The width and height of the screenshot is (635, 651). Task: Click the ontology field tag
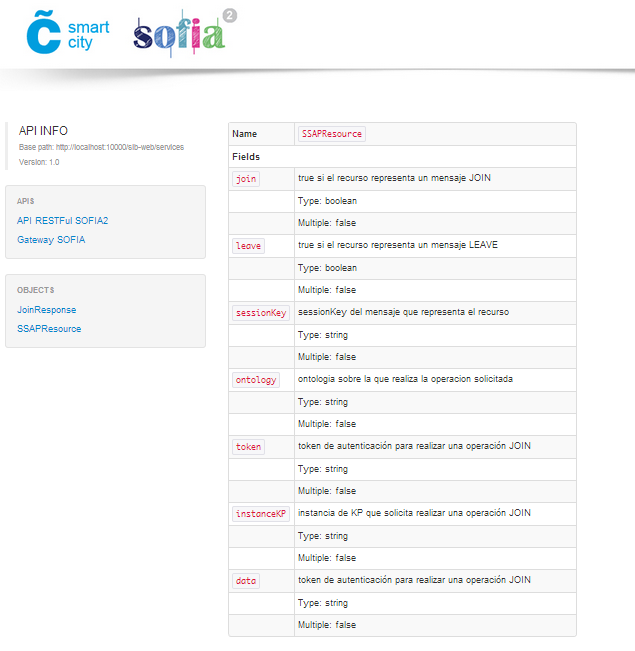click(255, 380)
